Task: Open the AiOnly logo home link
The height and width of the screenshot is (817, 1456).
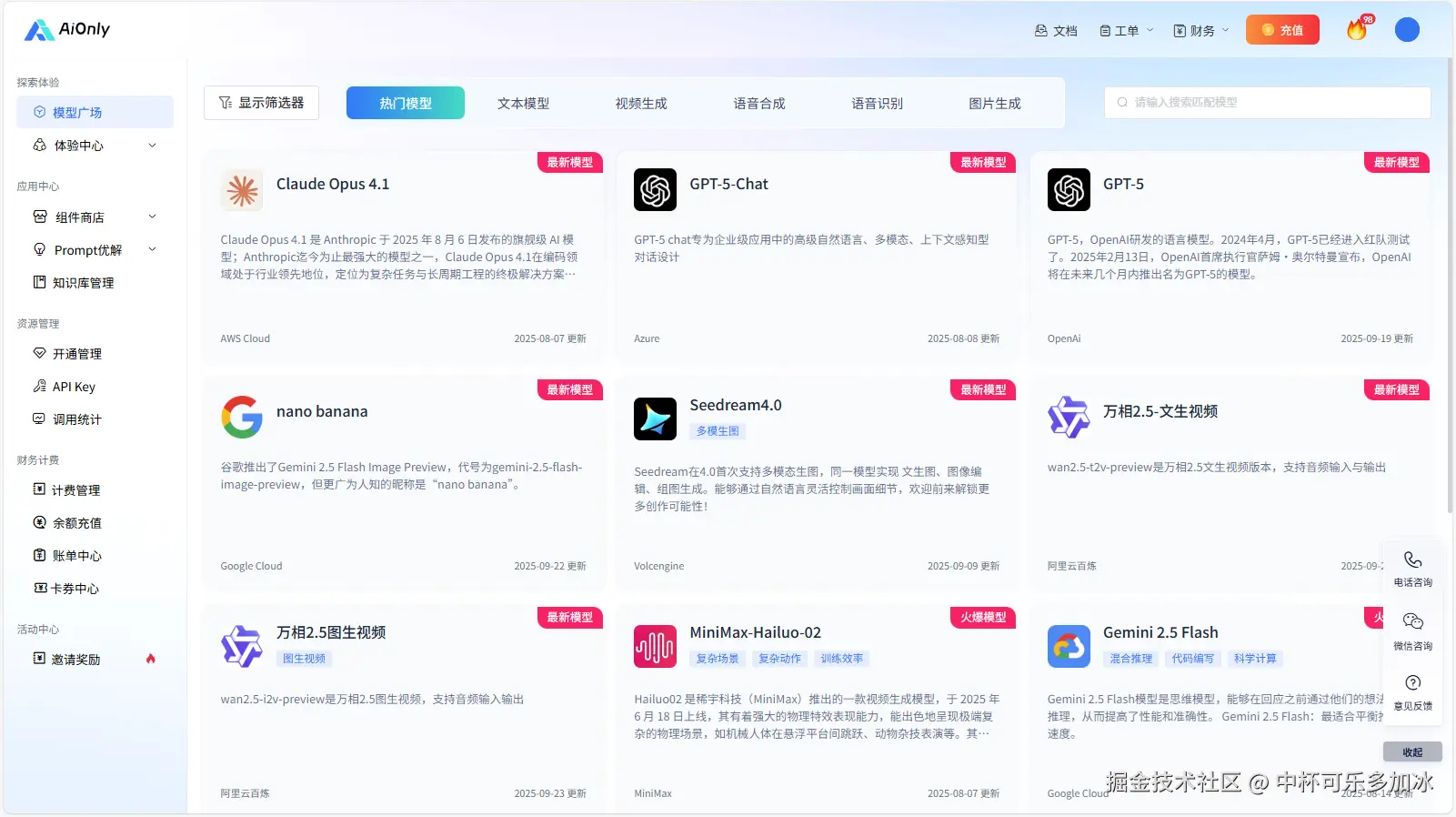Action: [x=66, y=30]
